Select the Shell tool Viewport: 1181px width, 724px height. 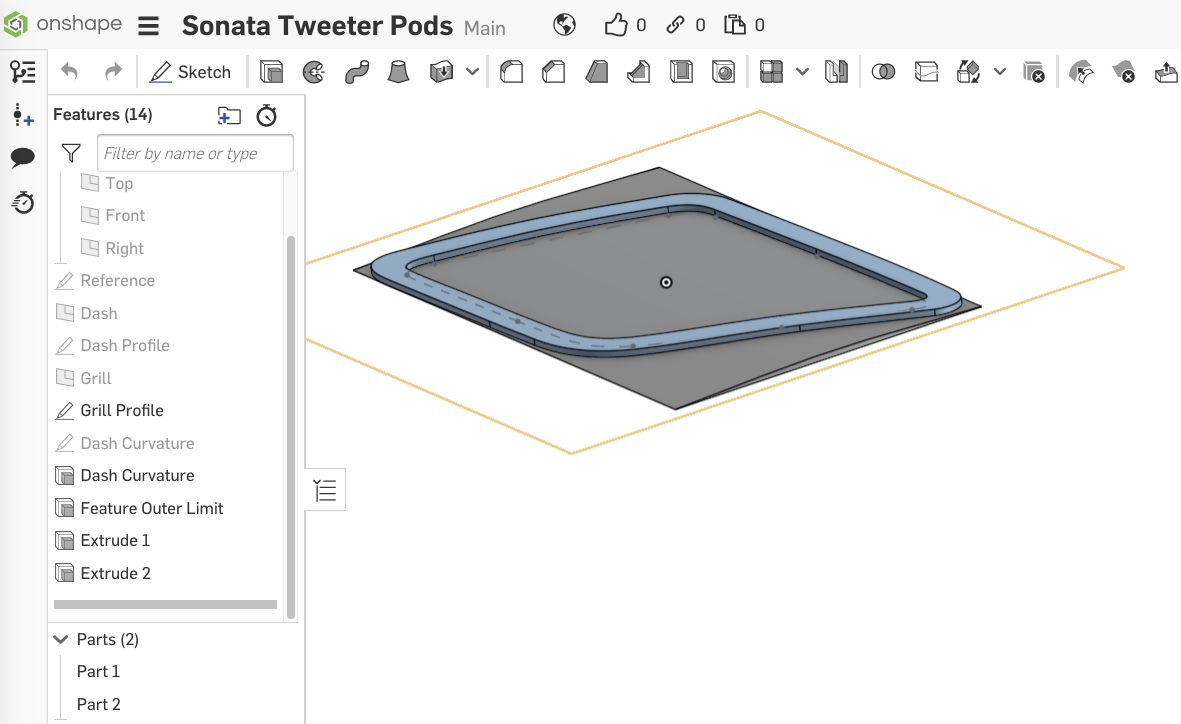coord(681,72)
